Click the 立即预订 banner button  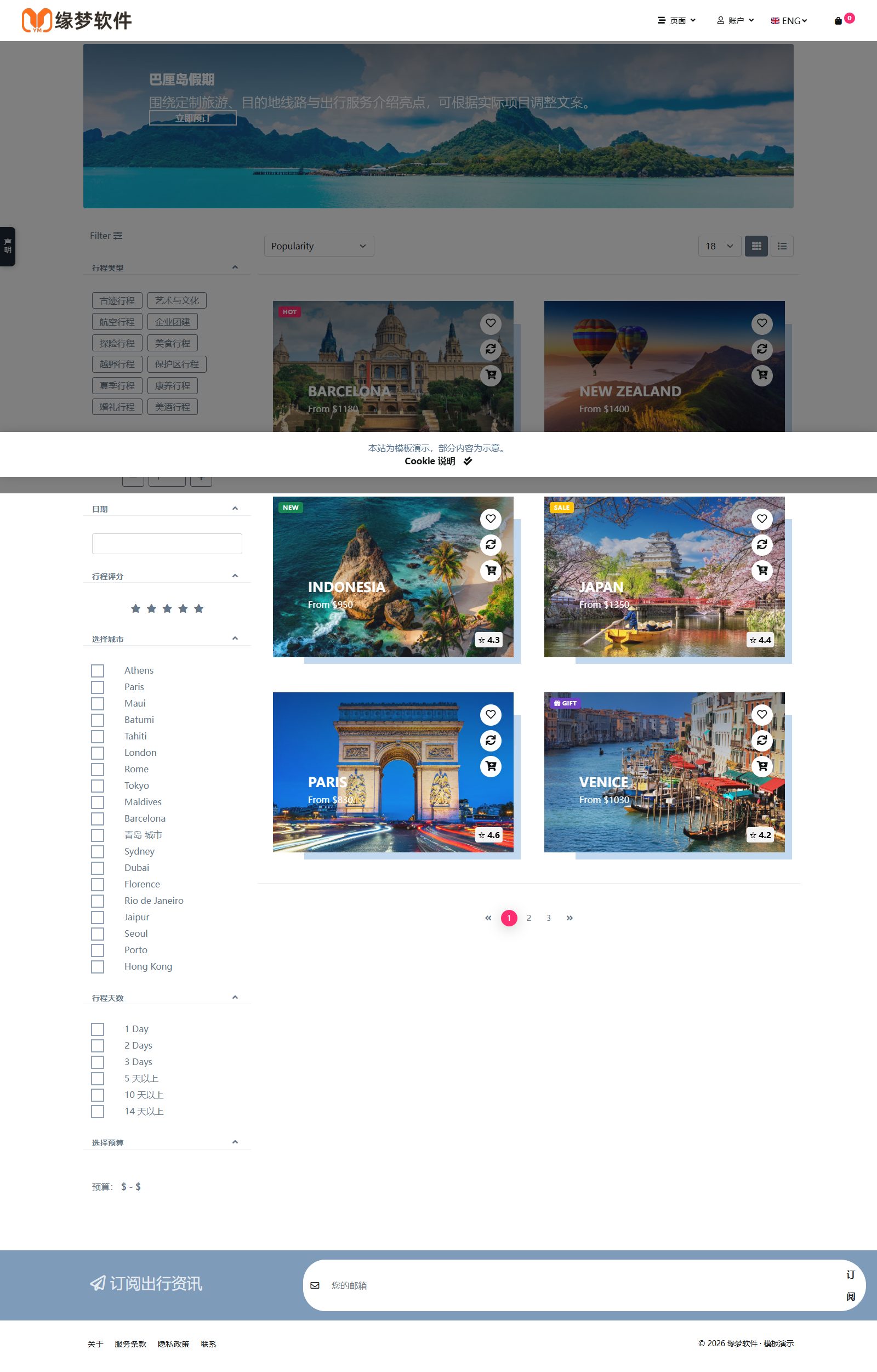tap(192, 118)
